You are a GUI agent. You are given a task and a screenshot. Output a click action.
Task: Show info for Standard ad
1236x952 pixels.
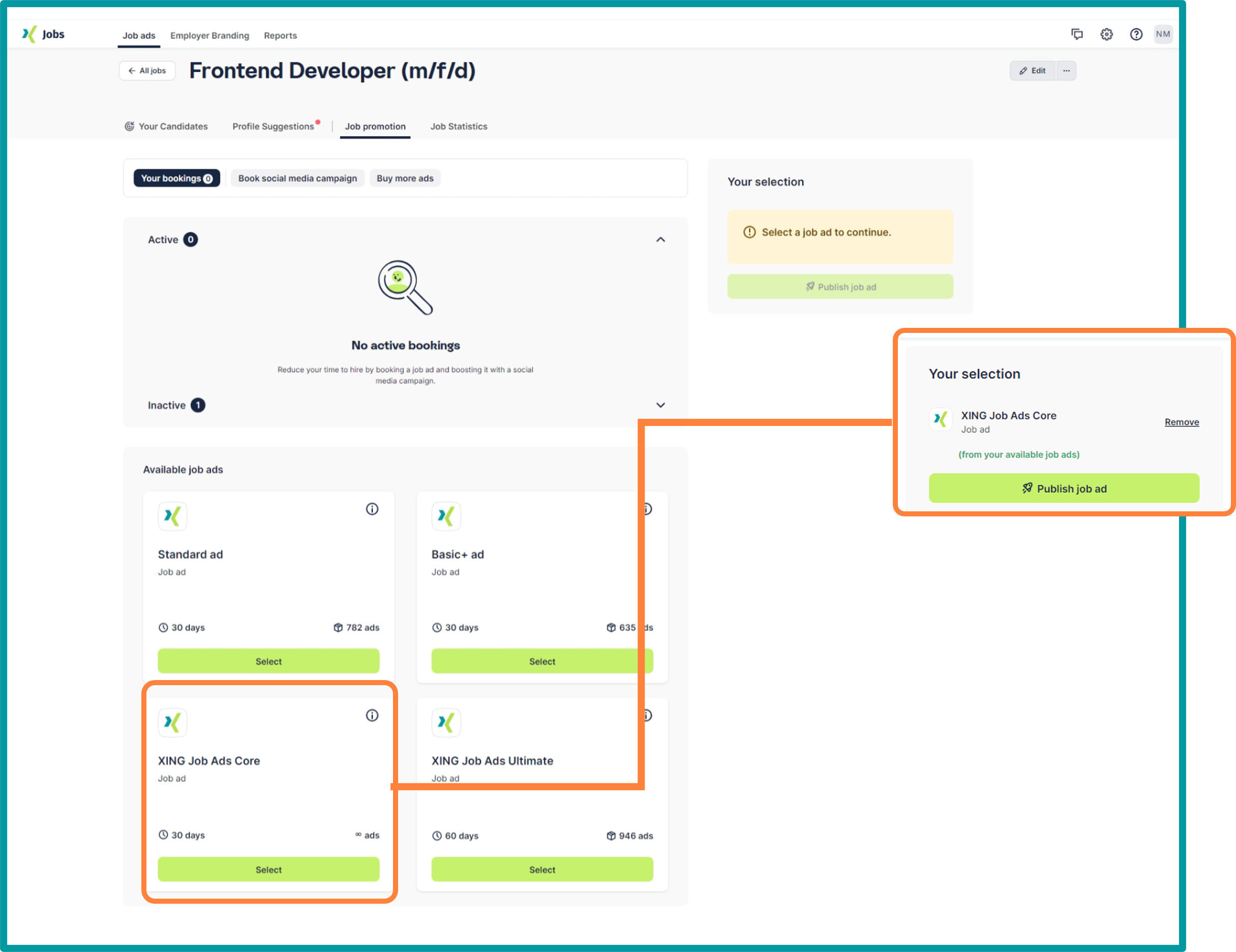(372, 509)
